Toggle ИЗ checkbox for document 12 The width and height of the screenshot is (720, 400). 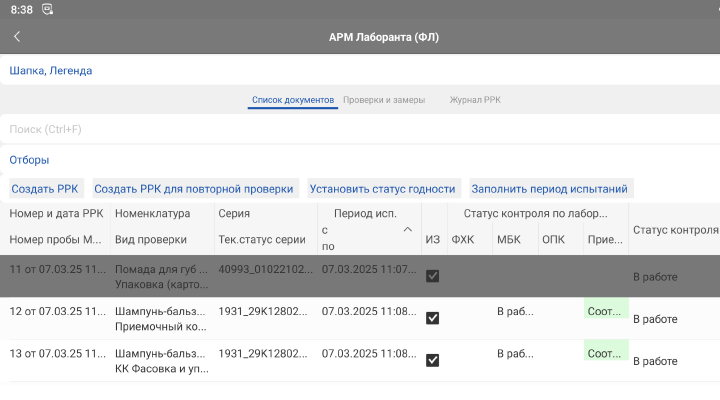pyautogui.click(x=432, y=318)
